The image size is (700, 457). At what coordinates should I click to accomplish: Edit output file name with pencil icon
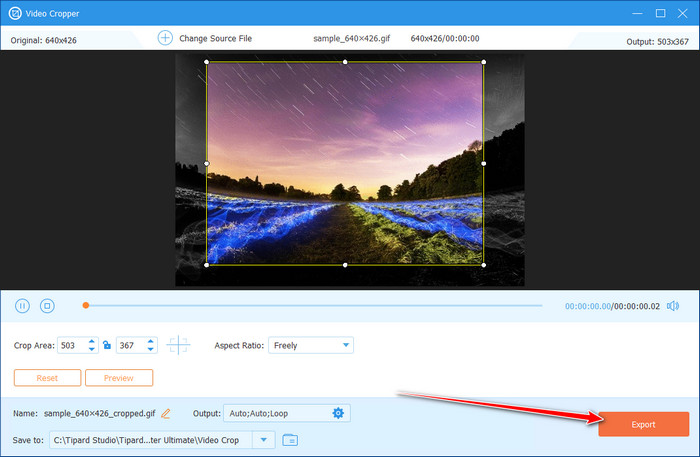pos(166,413)
